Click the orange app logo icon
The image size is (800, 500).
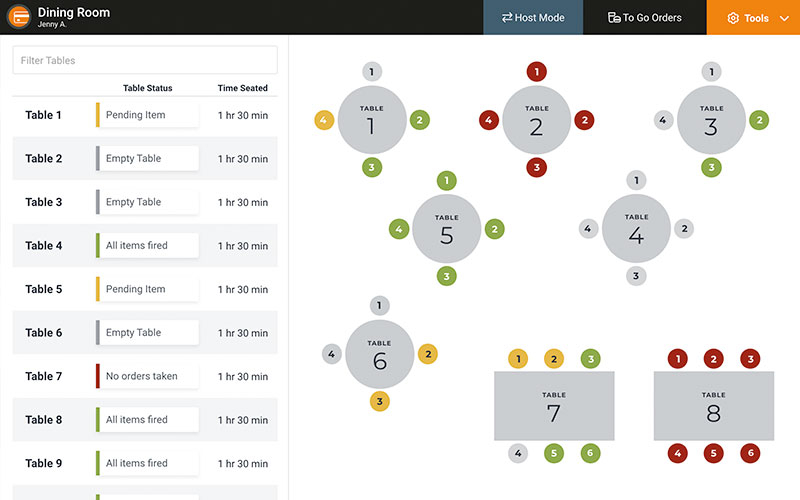coord(18,17)
